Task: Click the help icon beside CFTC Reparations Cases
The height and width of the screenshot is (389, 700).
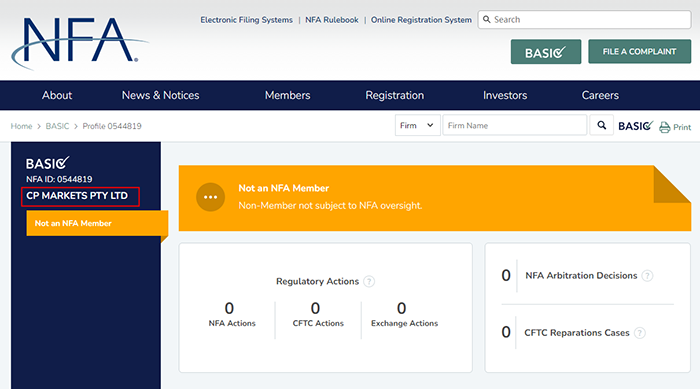Action: (x=639, y=333)
